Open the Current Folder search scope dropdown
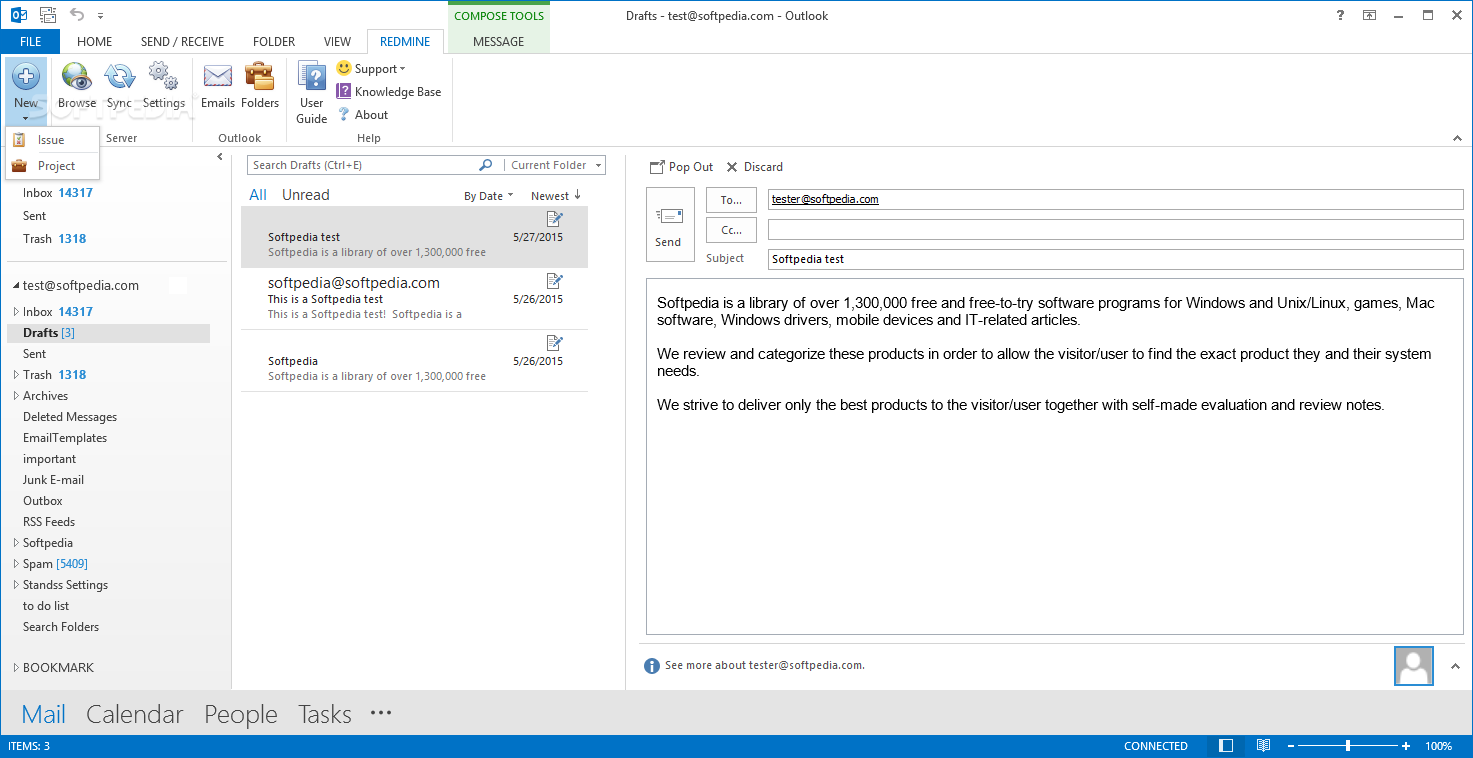 555,165
